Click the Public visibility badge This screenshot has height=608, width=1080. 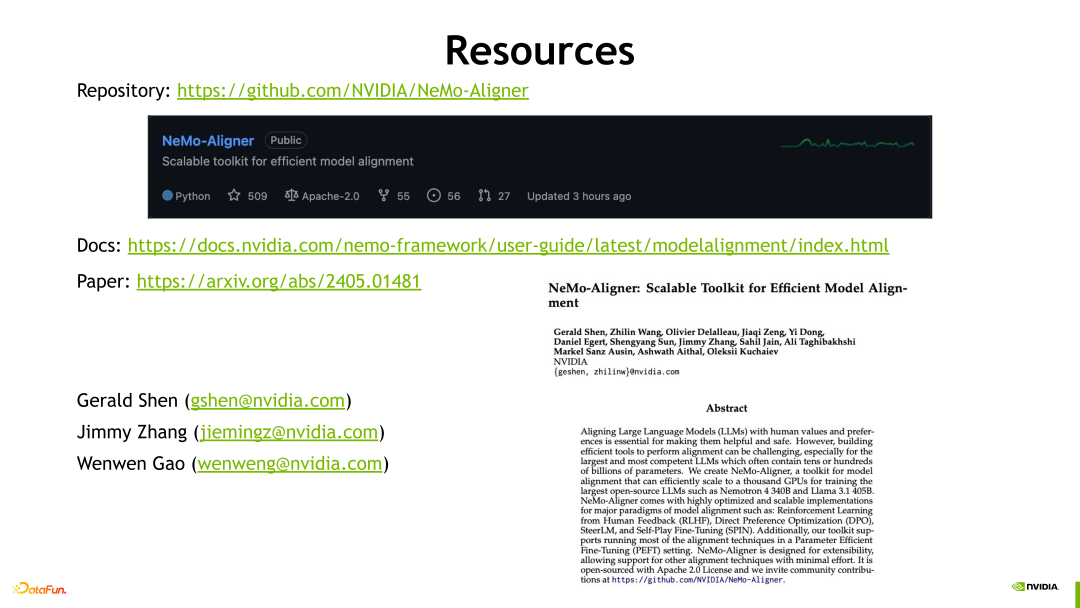click(x=286, y=140)
